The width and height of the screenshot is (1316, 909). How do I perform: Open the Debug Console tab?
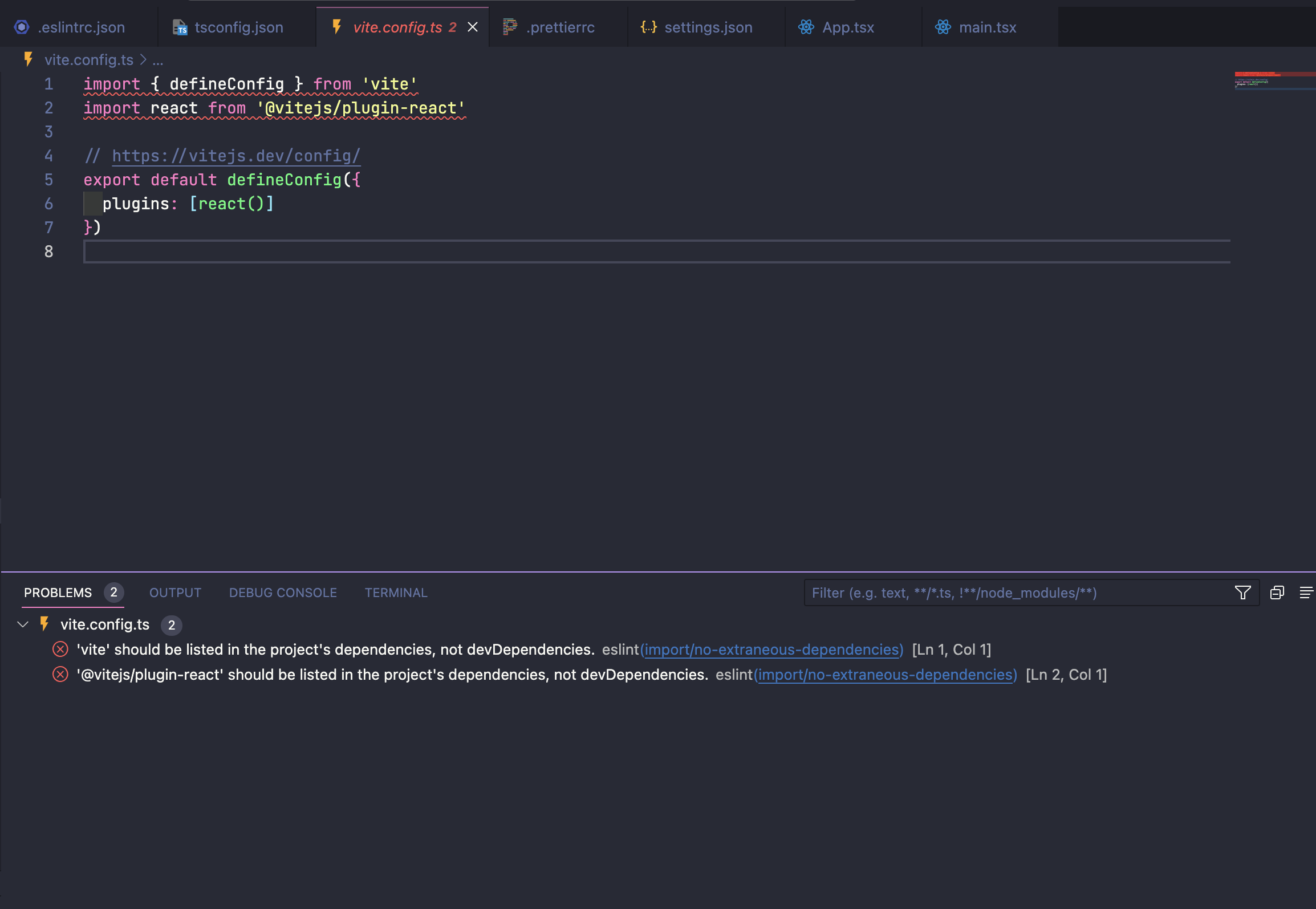pyautogui.click(x=283, y=593)
